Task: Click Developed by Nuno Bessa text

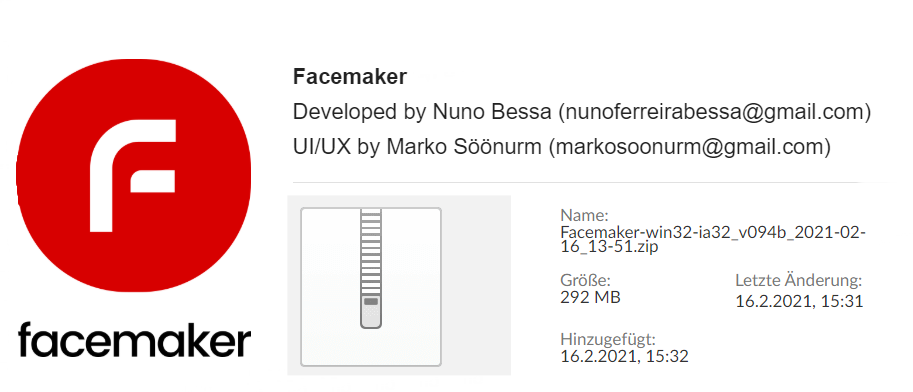Action: pyautogui.click(x=422, y=112)
